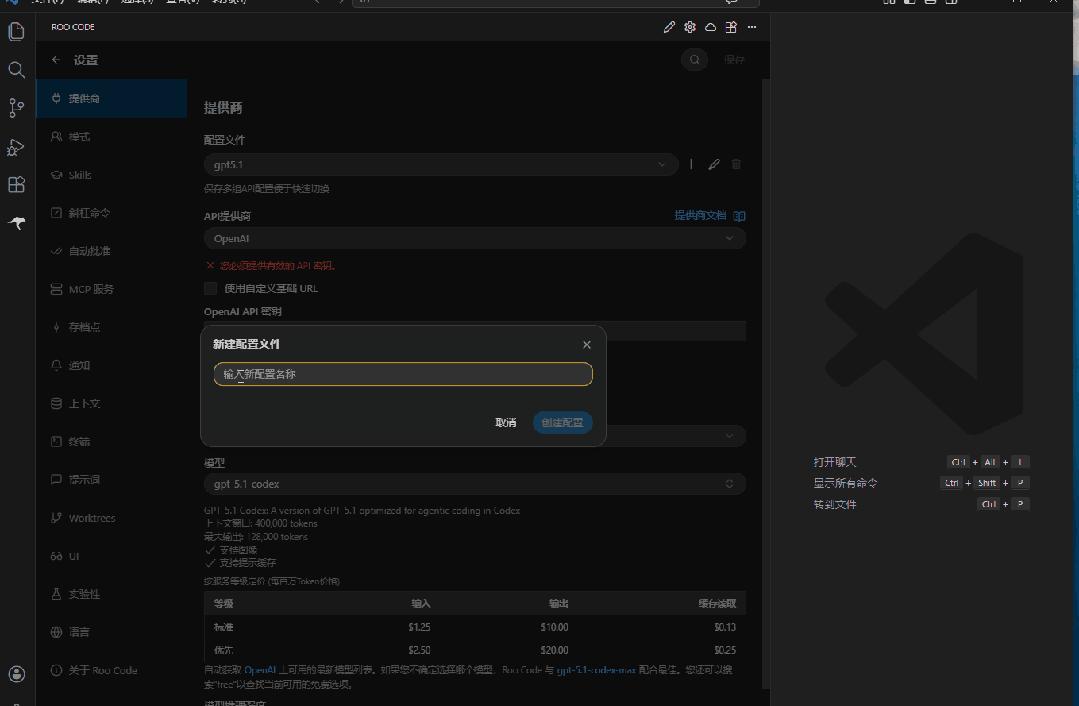Screen dimensions: 1079x706
Task: Click the 缓存读取 column header
Action: pyautogui.click(x=717, y=603)
